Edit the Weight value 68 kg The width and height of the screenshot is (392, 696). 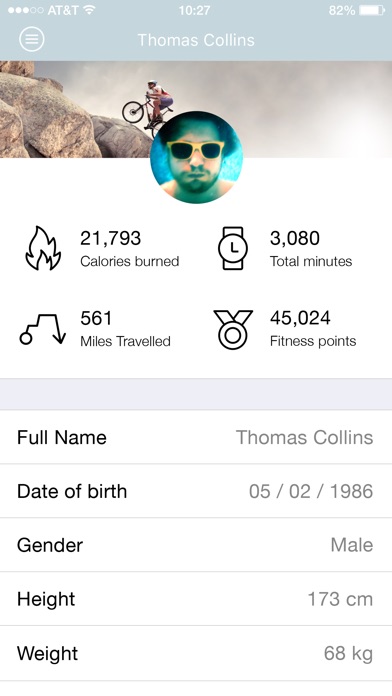[348, 653]
